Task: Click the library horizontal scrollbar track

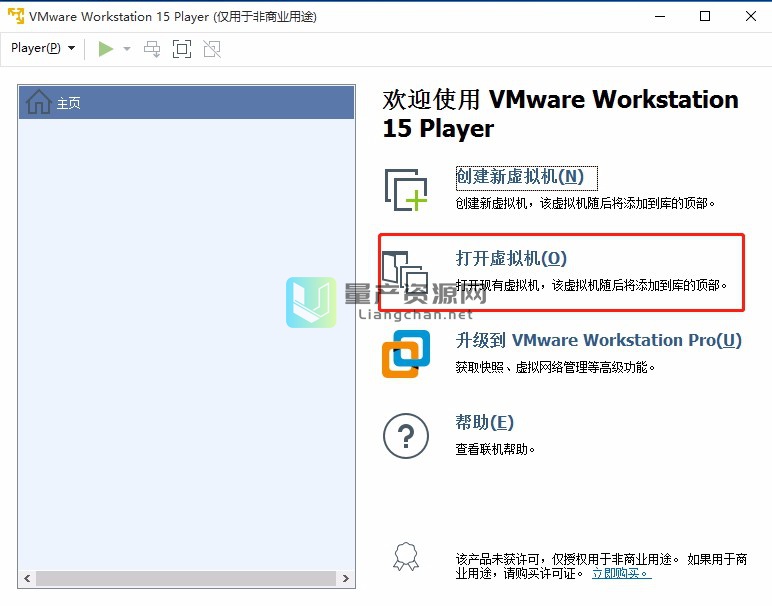Action: (186, 578)
